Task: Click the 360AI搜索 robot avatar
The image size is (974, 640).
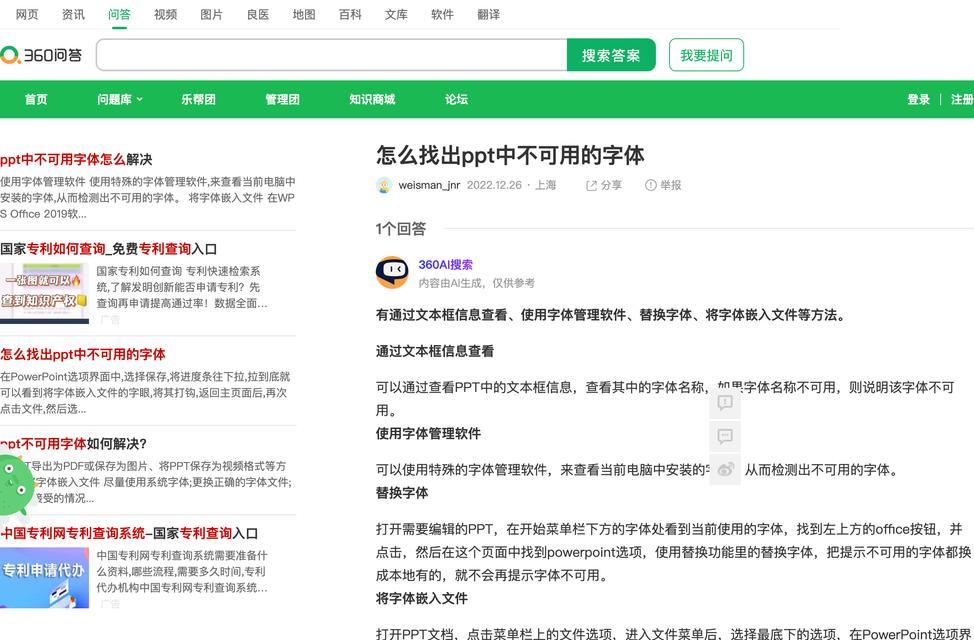Action: (x=392, y=272)
